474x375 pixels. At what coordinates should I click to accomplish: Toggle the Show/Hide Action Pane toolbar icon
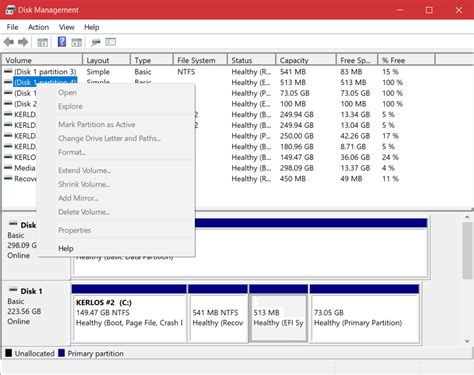click(76, 42)
